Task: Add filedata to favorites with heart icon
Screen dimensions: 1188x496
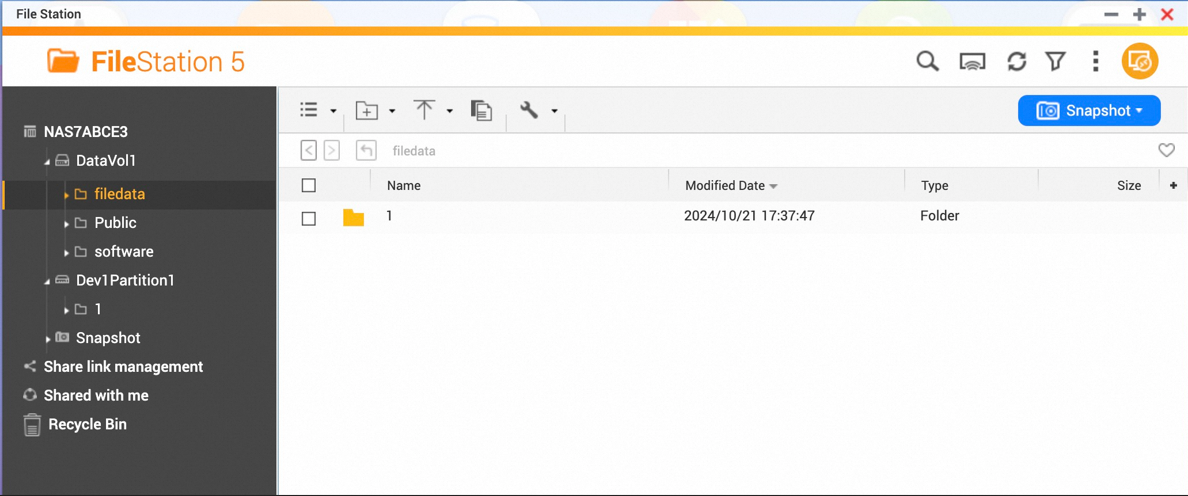Action: (1167, 151)
